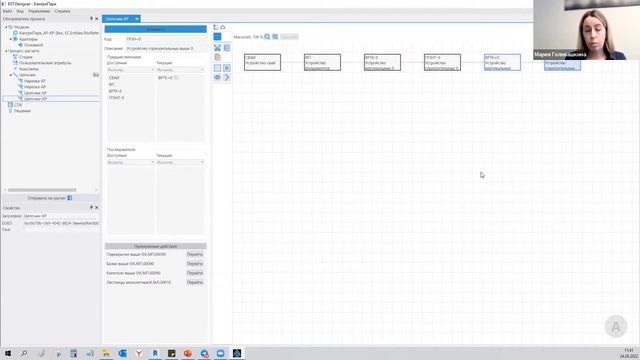Select Цепочки АР tree item

[35, 93]
